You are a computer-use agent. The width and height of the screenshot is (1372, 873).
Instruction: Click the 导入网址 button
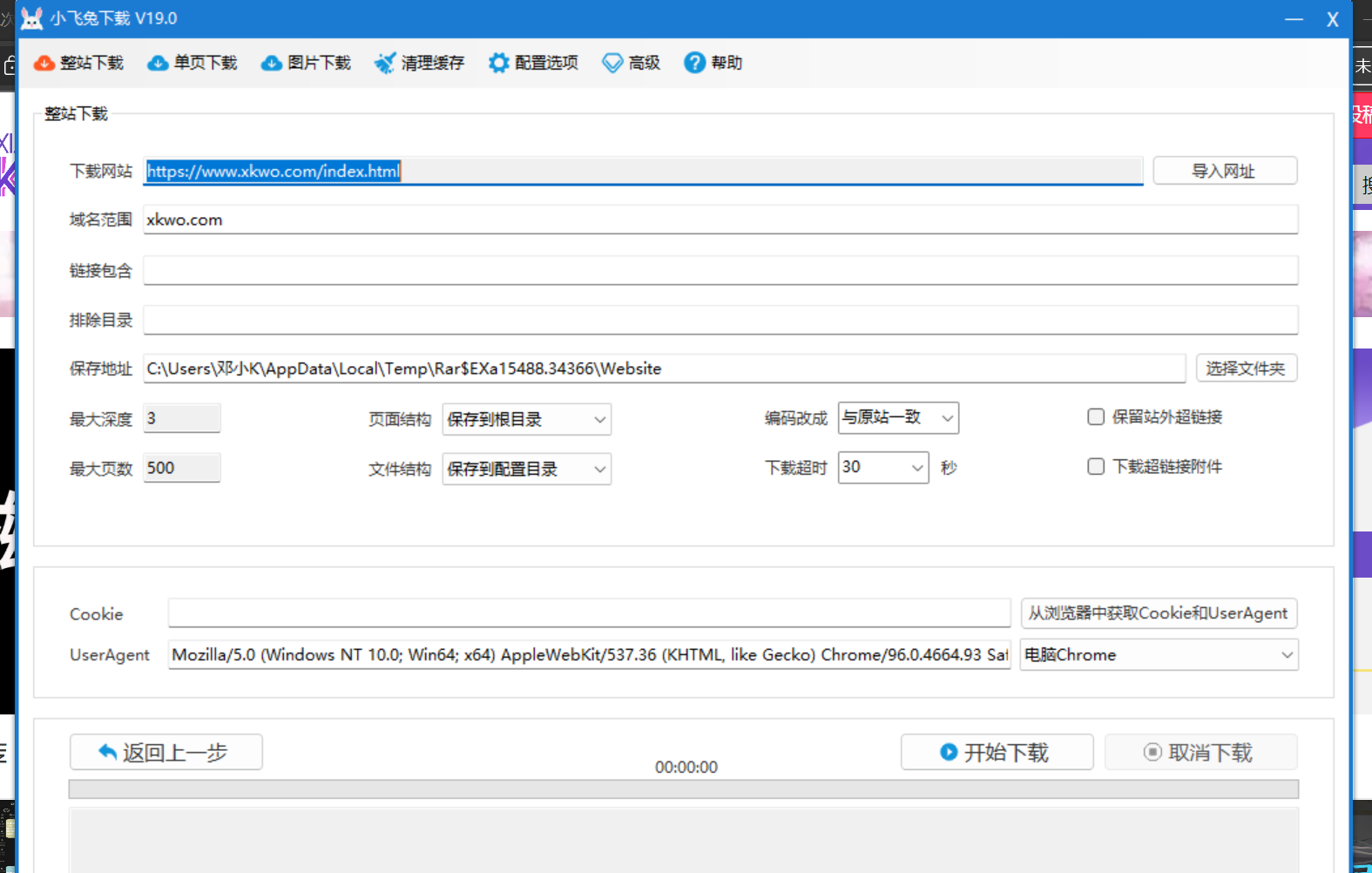(x=1224, y=172)
